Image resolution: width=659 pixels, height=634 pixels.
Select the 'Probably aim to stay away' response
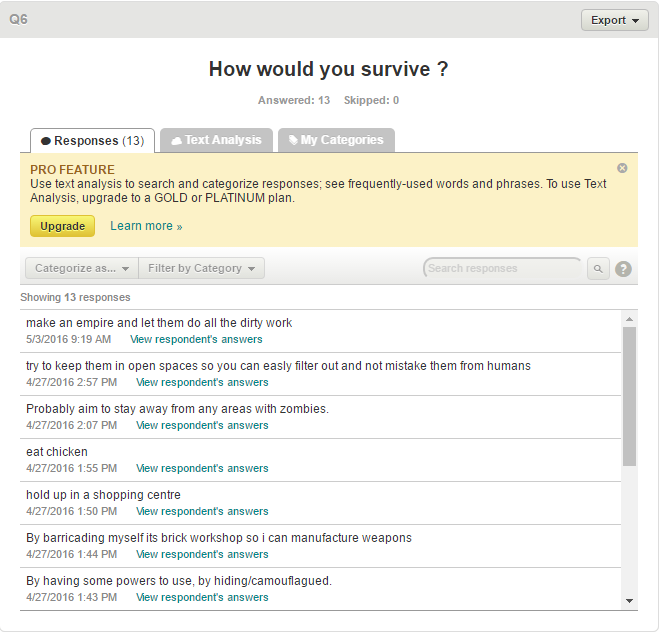[177, 409]
